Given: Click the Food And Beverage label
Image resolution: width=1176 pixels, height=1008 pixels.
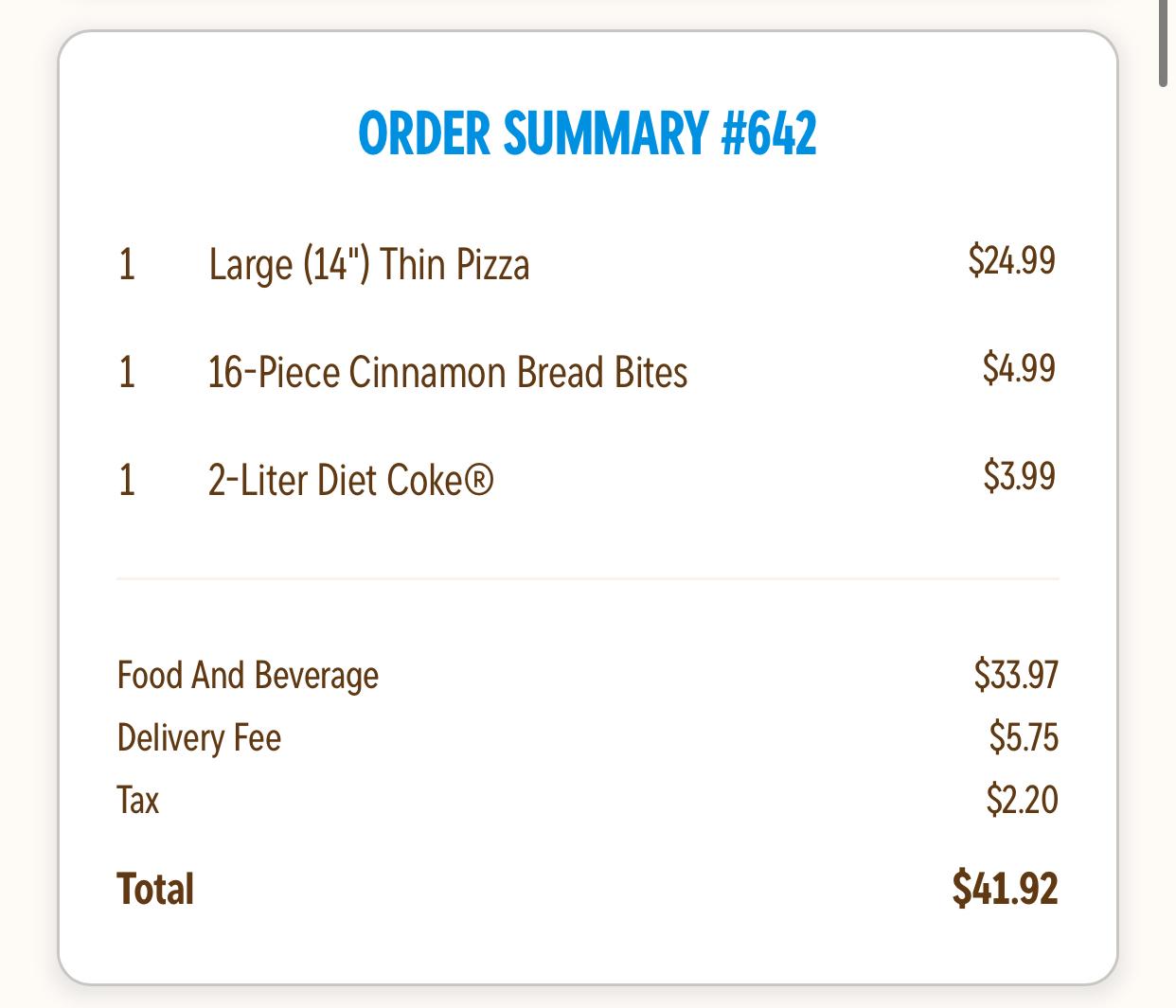Looking at the screenshot, I should click(x=247, y=676).
